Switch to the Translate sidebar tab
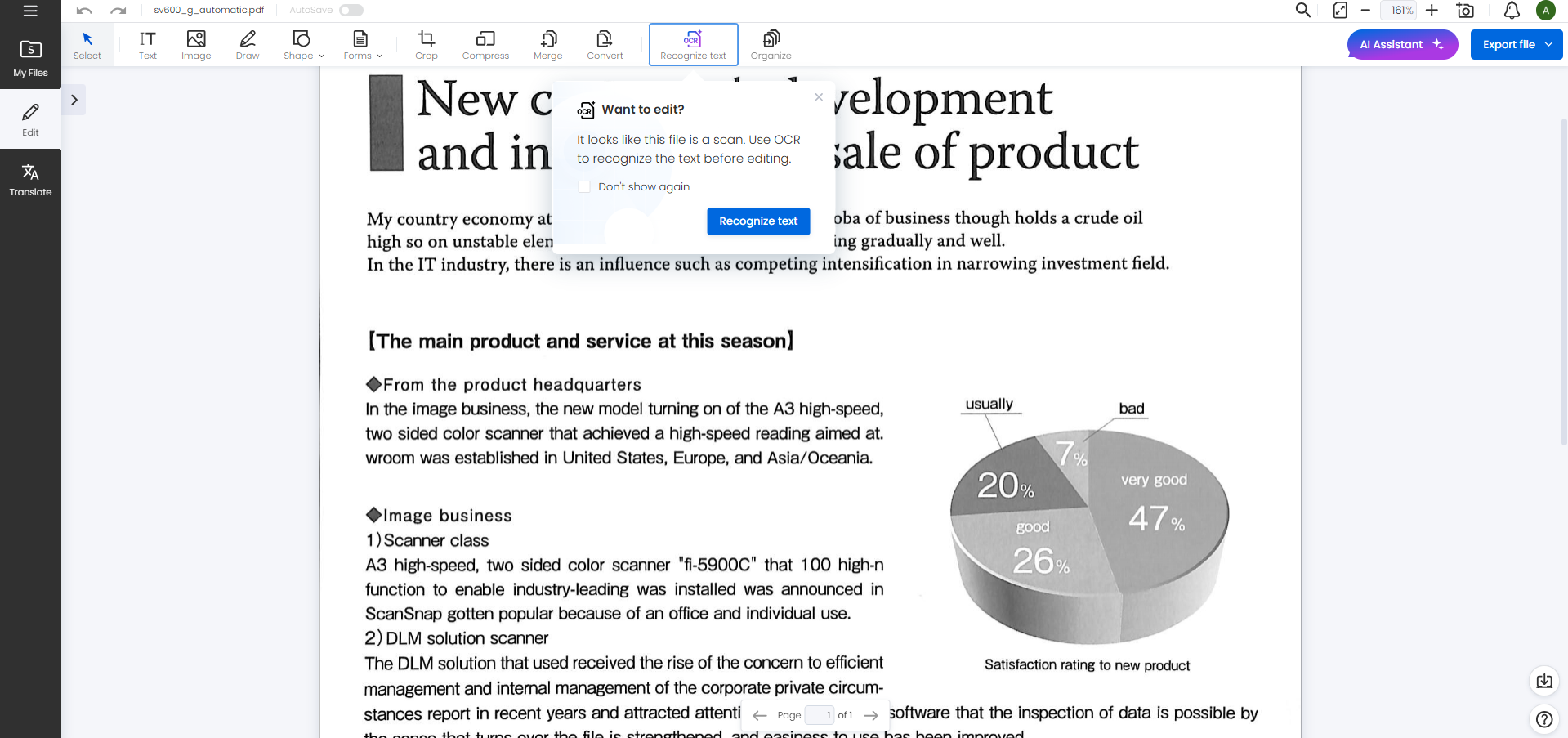The height and width of the screenshot is (738, 1568). click(30, 179)
